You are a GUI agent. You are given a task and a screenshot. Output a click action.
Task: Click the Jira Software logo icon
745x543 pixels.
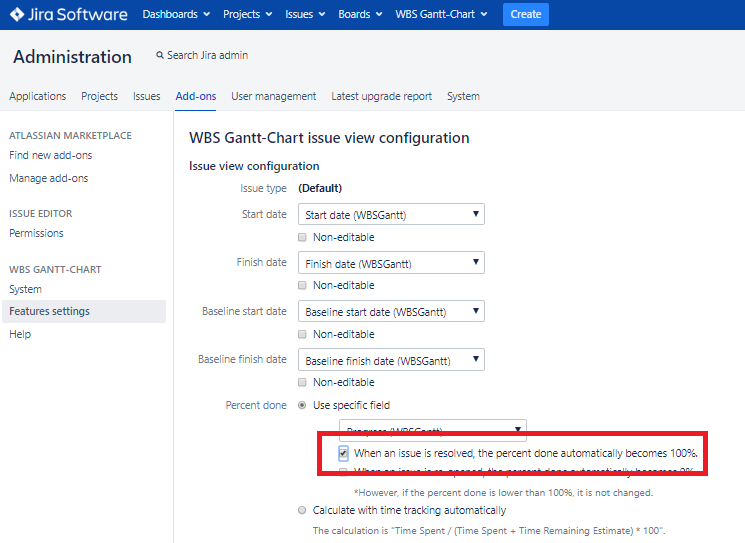pyautogui.click(x=17, y=14)
